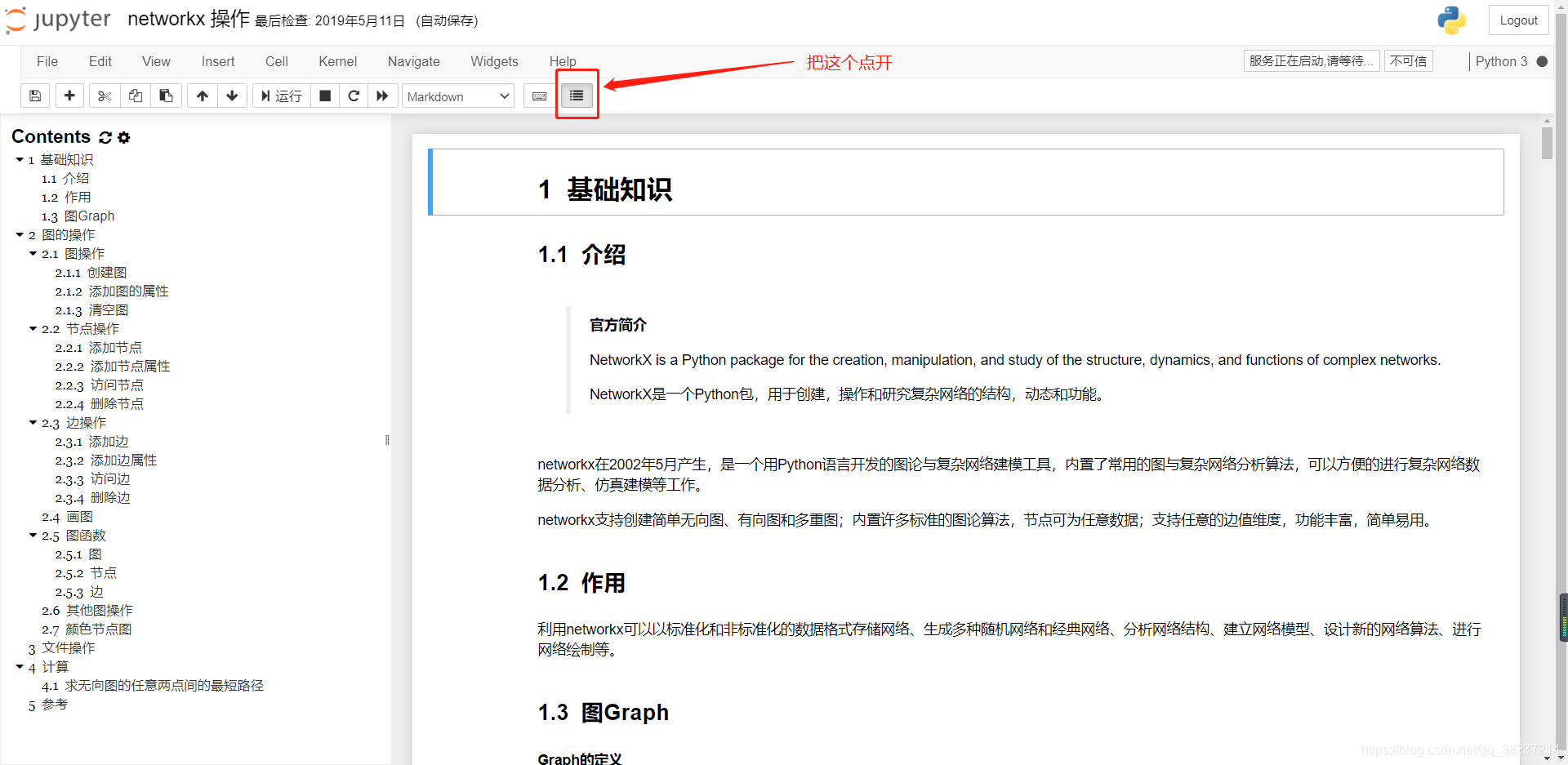
Task: Collapse section 1 基础知识 in contents
Action: pos(20,159)
